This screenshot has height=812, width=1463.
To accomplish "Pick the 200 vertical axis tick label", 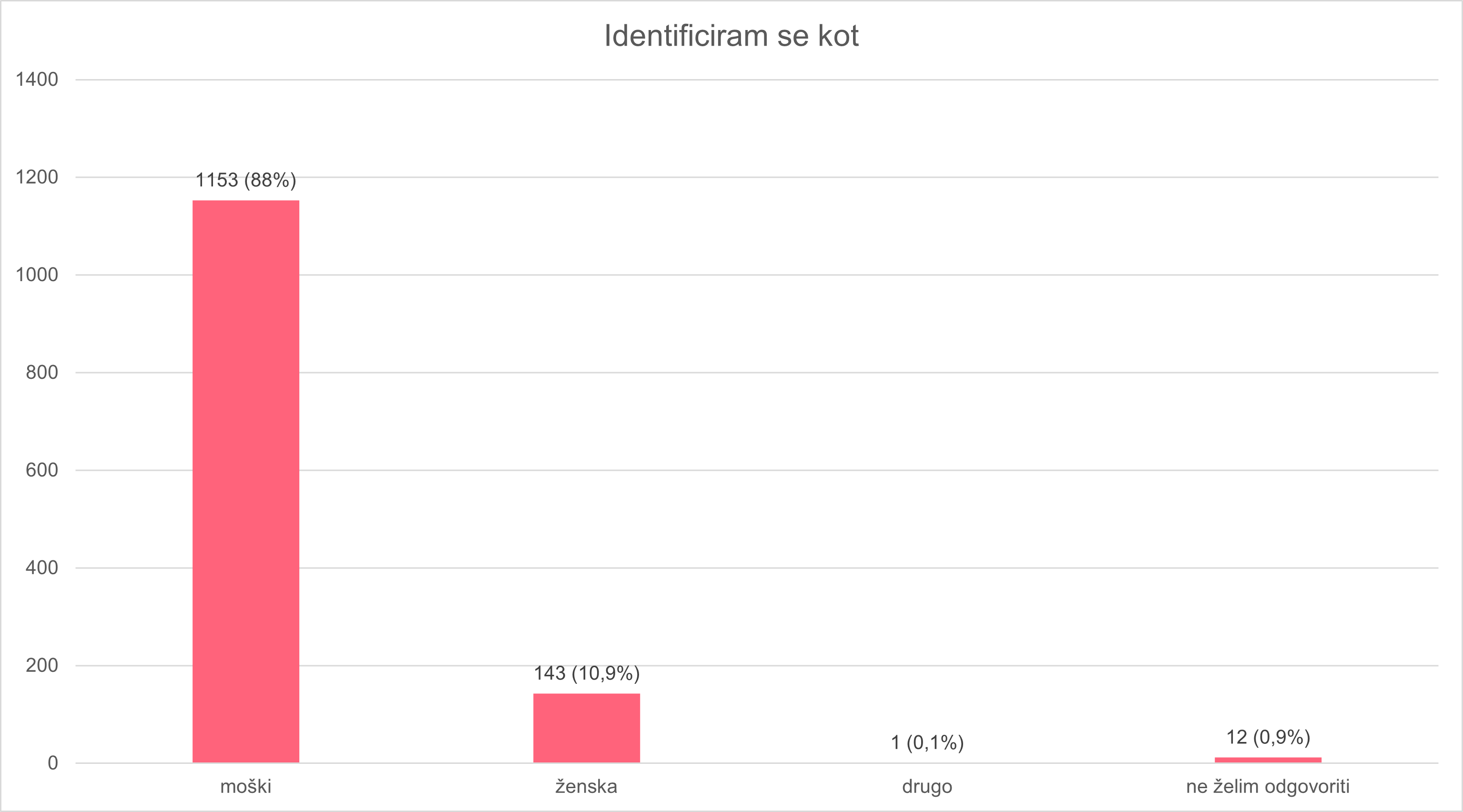I will [41, 666].
